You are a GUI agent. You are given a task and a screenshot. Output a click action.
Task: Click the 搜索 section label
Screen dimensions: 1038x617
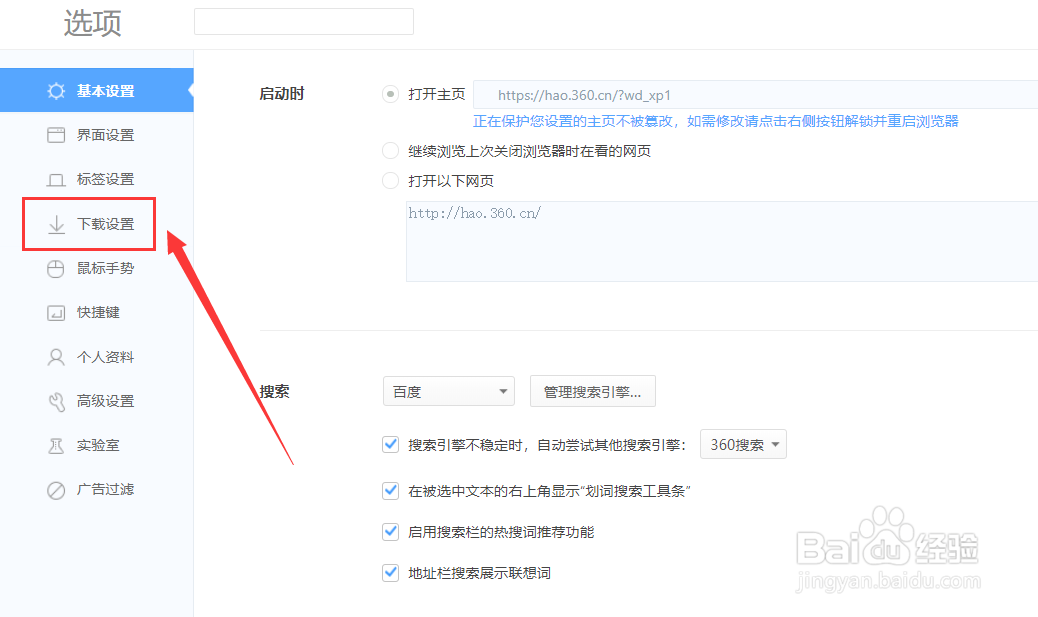(x=275, y=391)
